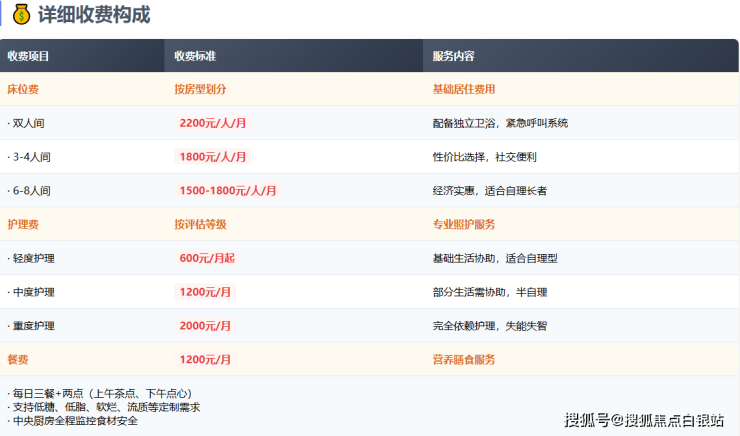The width and height of the screenshot is (740, 436).
Task: Select the 收费标准 column header
Action: (x=194, y=56)
